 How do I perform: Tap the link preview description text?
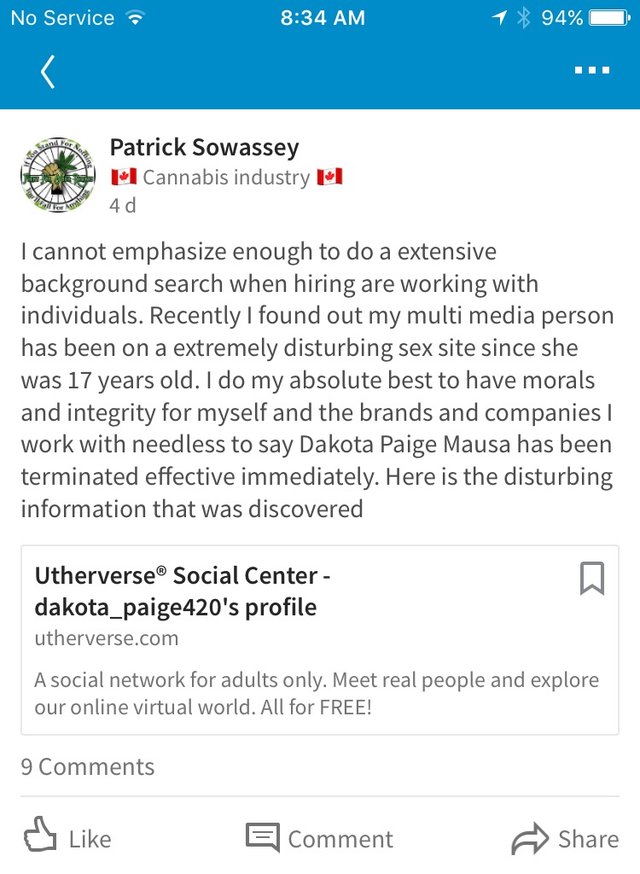point(316,693)
